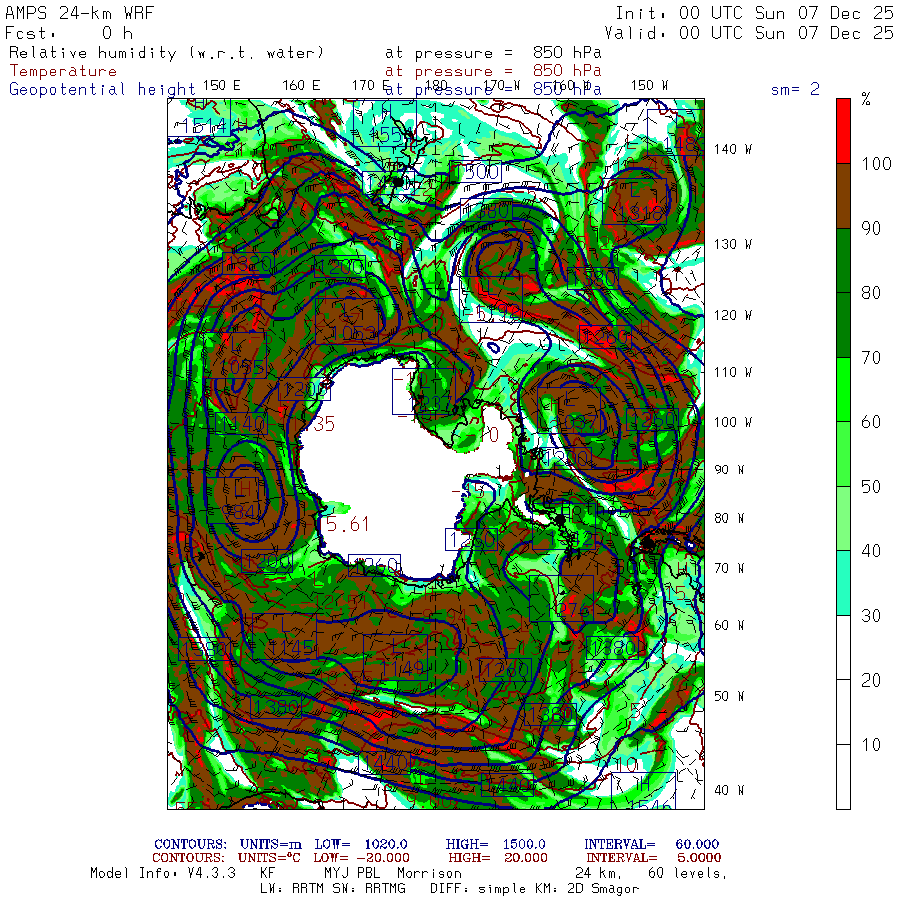Select the '150 E' longitude label on top axis

pos(221,85)
